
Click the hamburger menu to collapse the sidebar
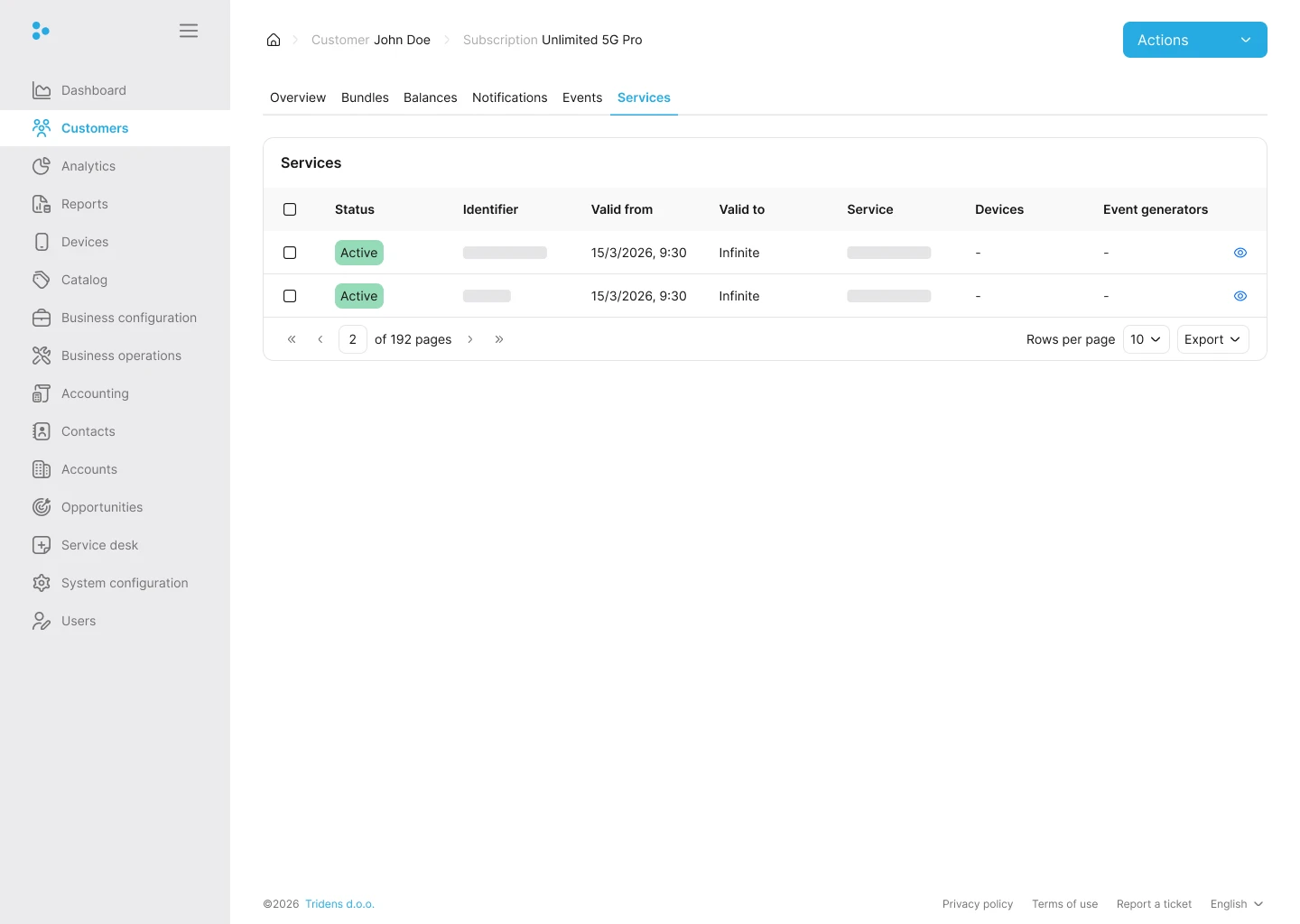(189, 30)
